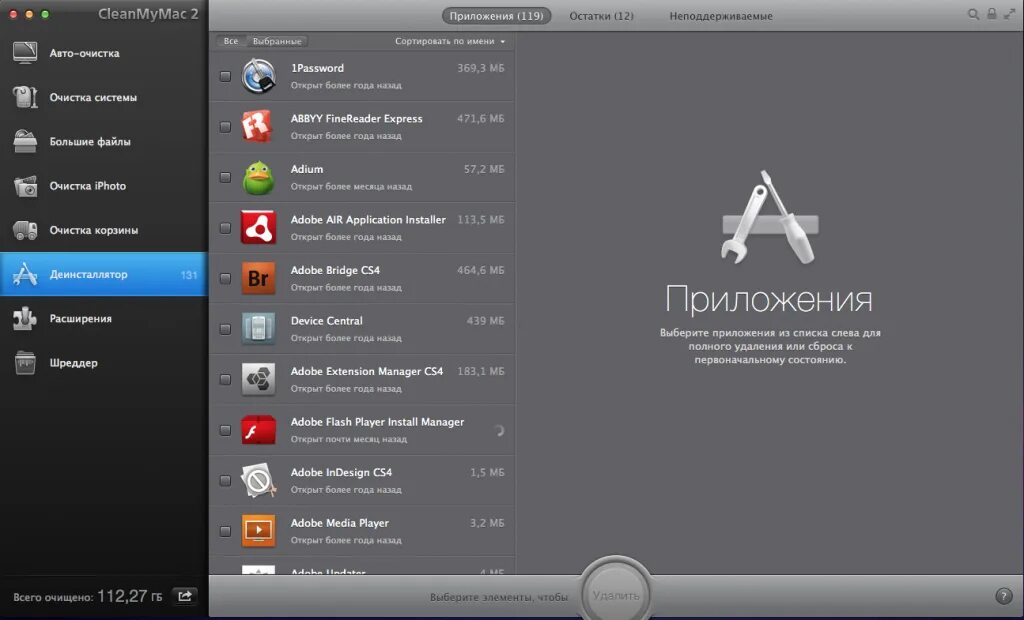This screenshot has width=1024, height=620.
Task: Open the Авто-очистка monitor icon
Action: (25, 53)
